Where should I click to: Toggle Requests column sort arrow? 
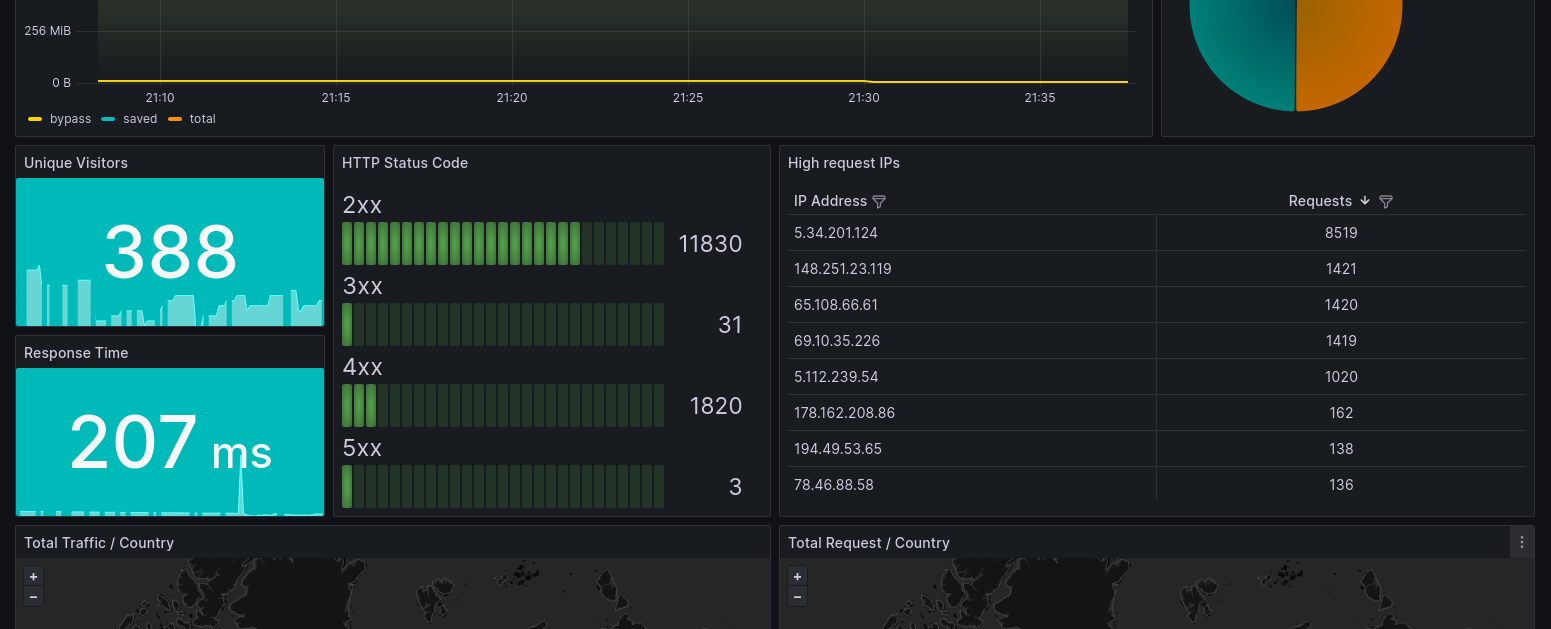pyautogui.click(x=1365, y=201)
